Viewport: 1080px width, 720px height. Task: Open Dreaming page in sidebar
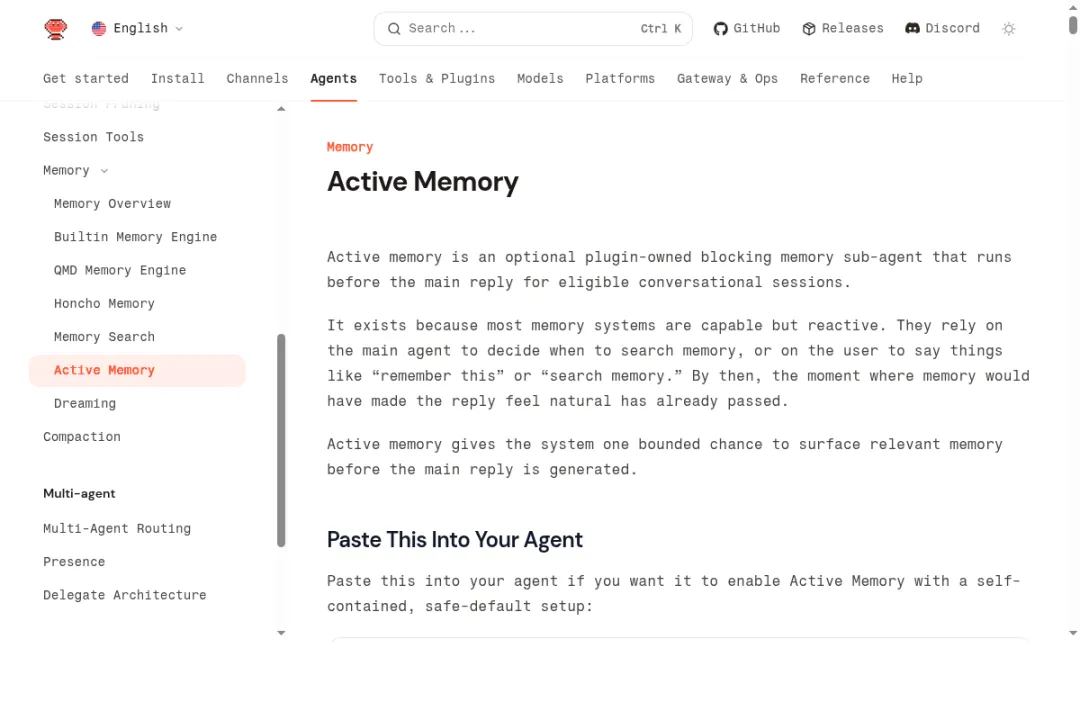(x=85, y=404)
